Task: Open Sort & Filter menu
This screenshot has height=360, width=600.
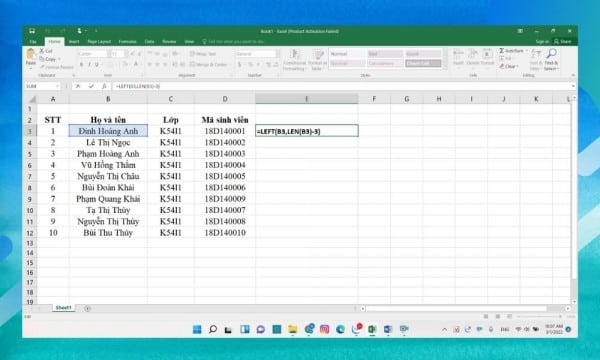Action: (536, 59)
